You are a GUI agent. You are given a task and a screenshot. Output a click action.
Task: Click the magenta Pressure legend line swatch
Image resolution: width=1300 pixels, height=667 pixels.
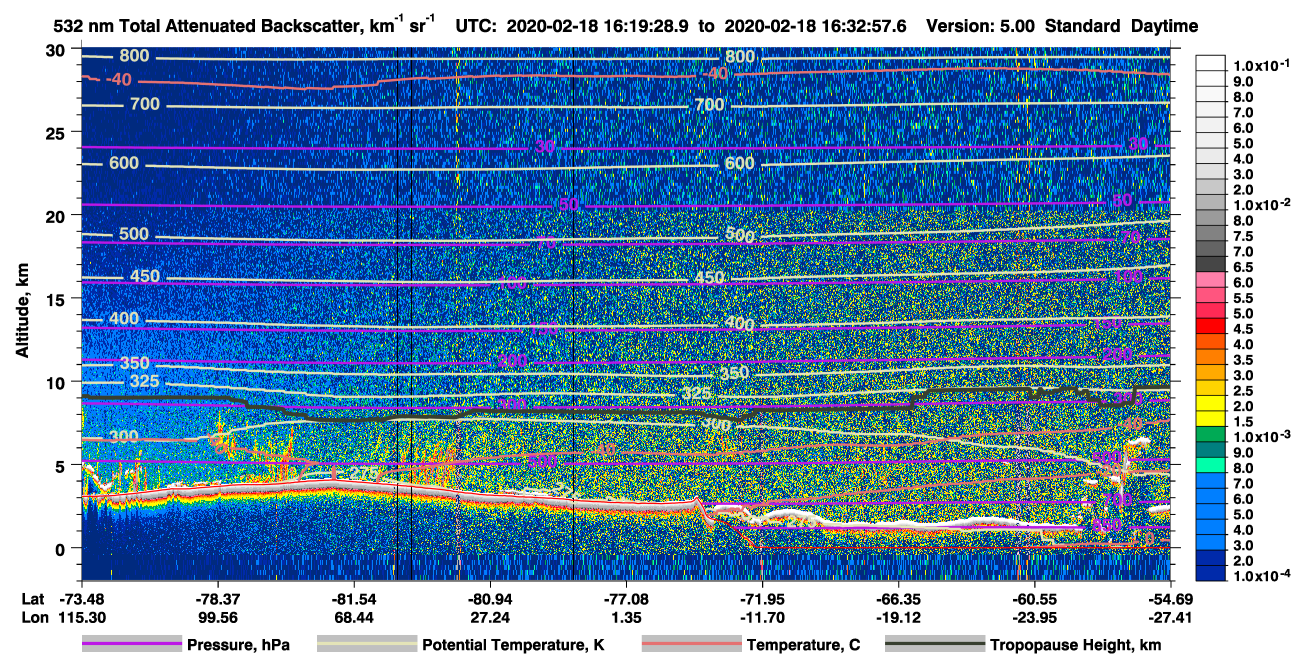pyautogui.click(x=131, y=645)
